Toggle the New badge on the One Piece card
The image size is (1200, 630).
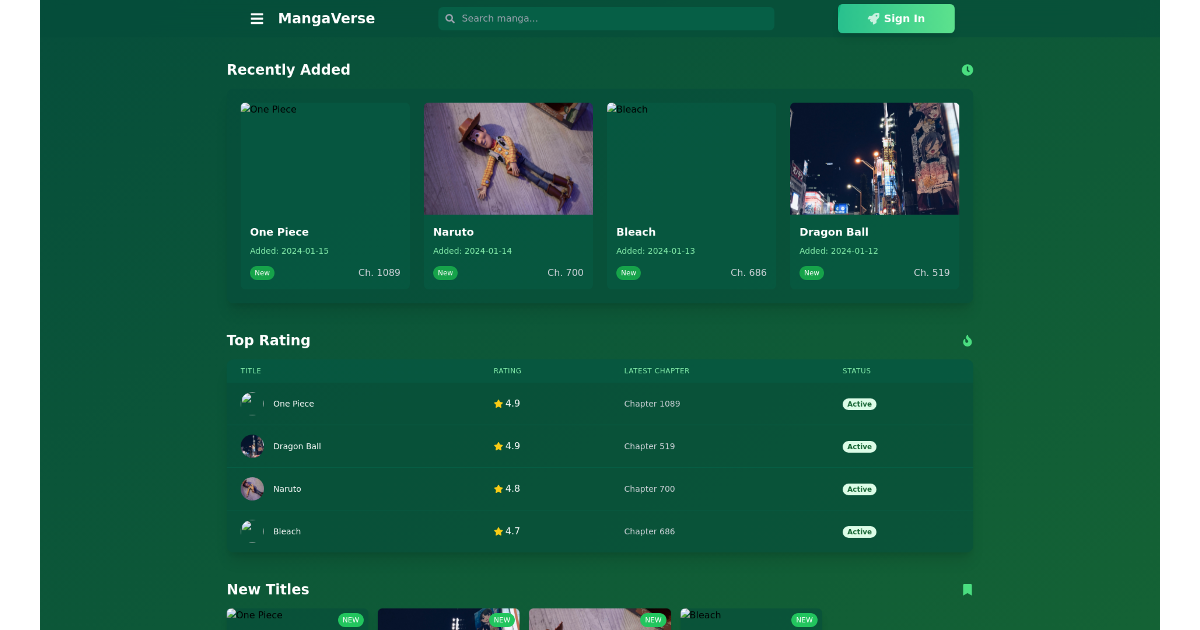(262, 272)
